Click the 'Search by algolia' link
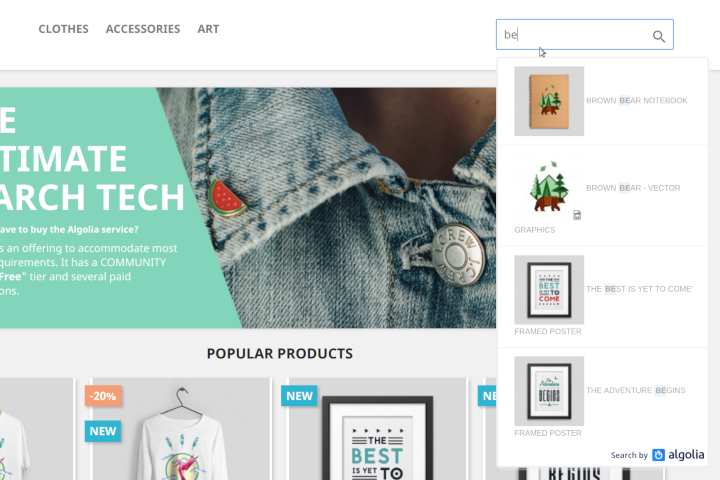The image size is (720, 480). 657,455
